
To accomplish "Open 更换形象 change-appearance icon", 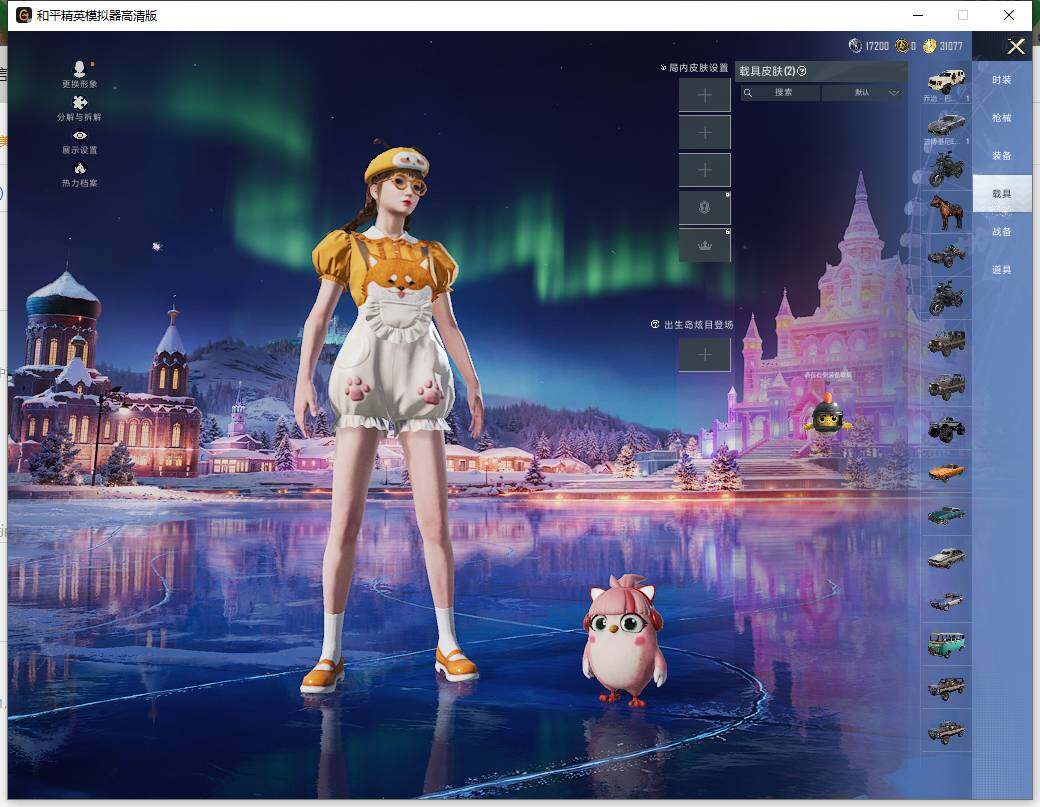I will 80,74.
